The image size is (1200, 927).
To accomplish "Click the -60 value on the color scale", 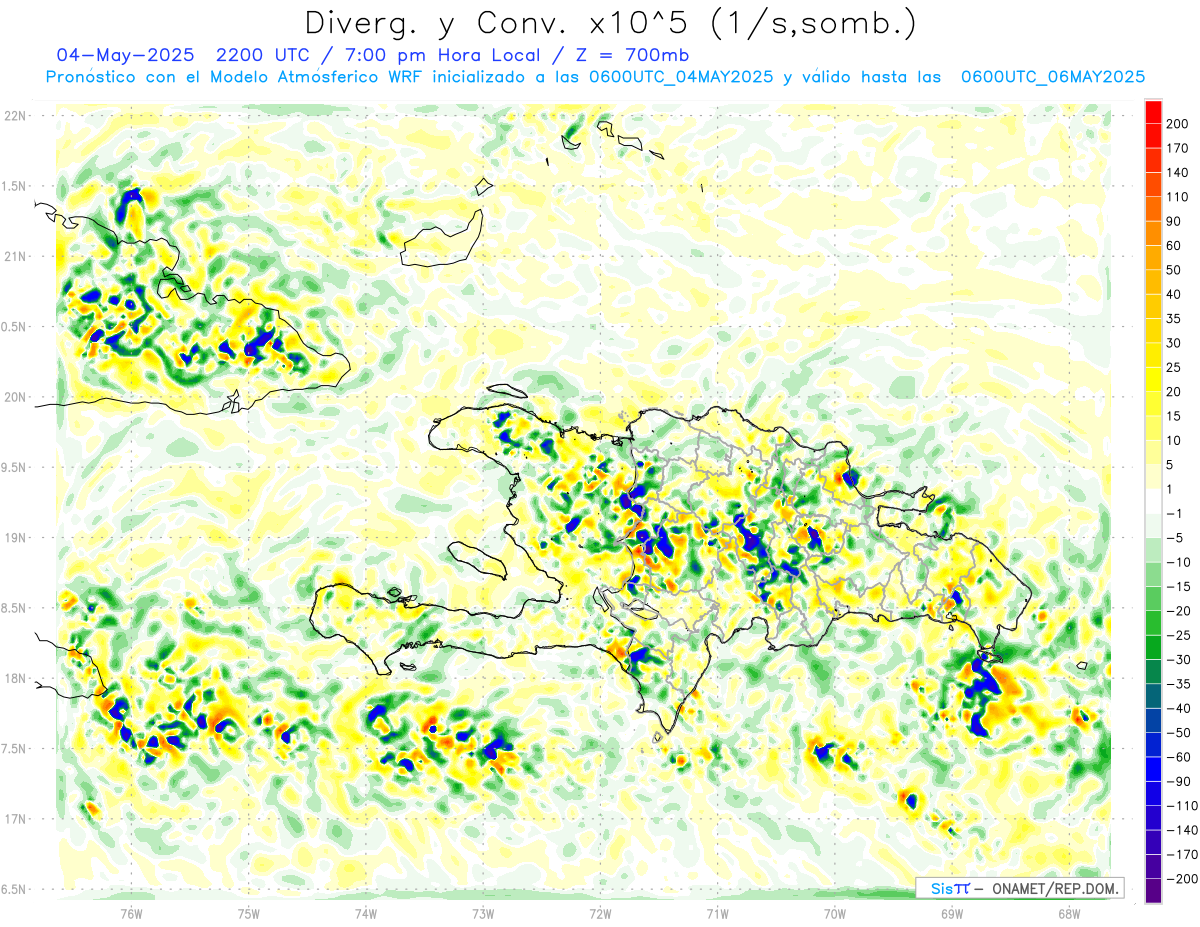I will click(x=1177, y=758).
